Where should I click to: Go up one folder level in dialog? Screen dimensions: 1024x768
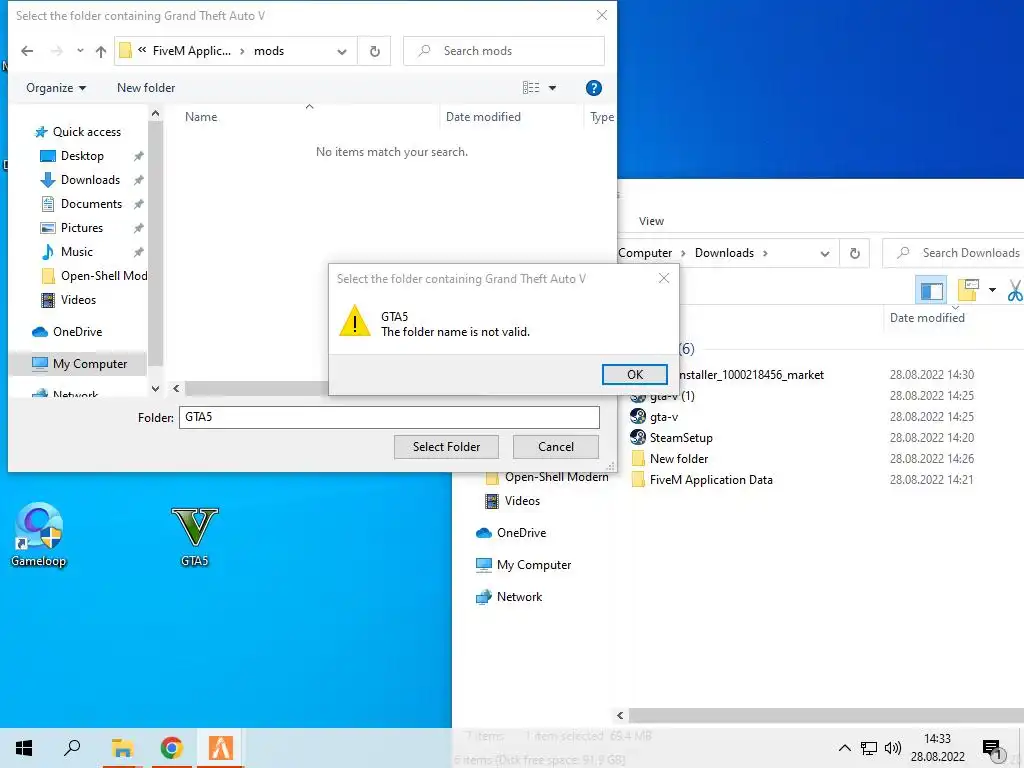[101, 51]
